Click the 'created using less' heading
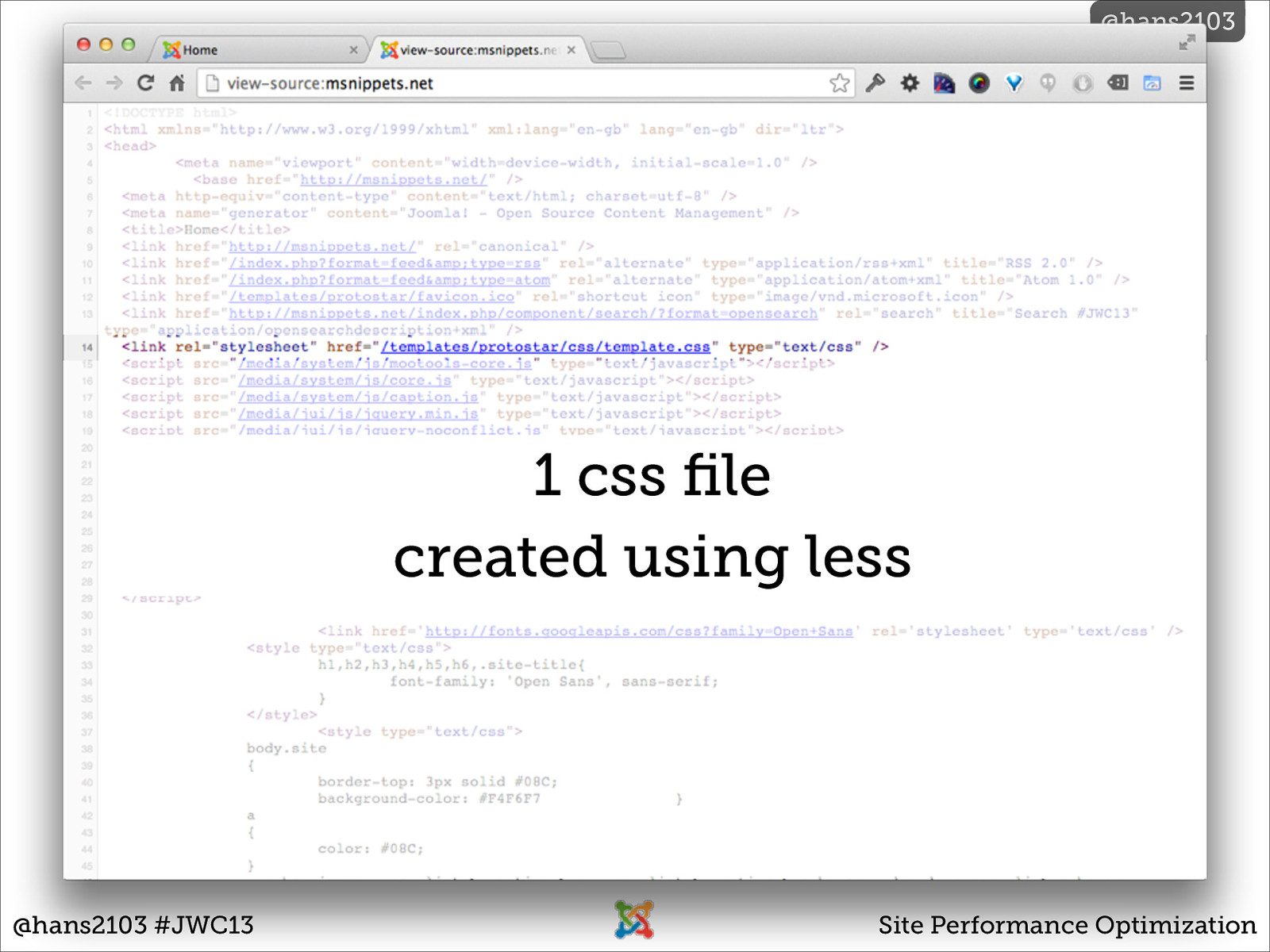Screen dimensions: 1270x952 coord(652,558)
